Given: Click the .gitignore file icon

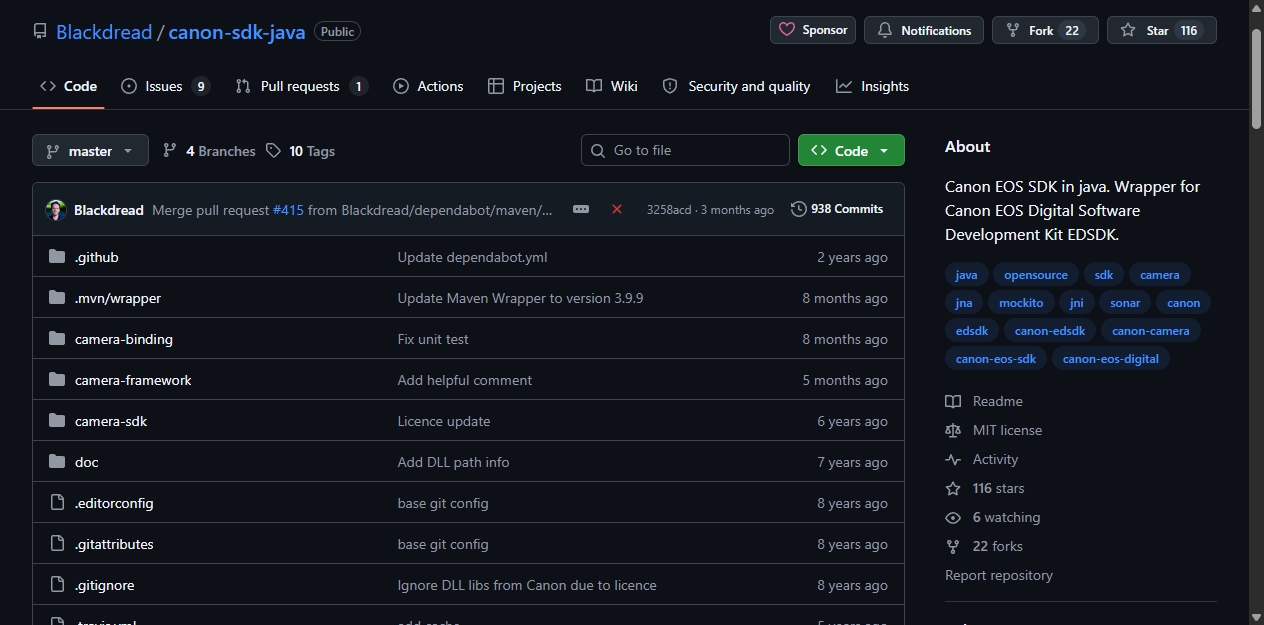Looking at the screenshot, I should 57,585.
